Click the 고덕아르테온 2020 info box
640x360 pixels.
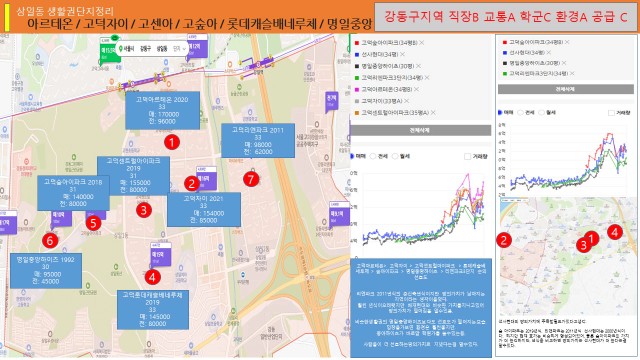pos(162,110)
